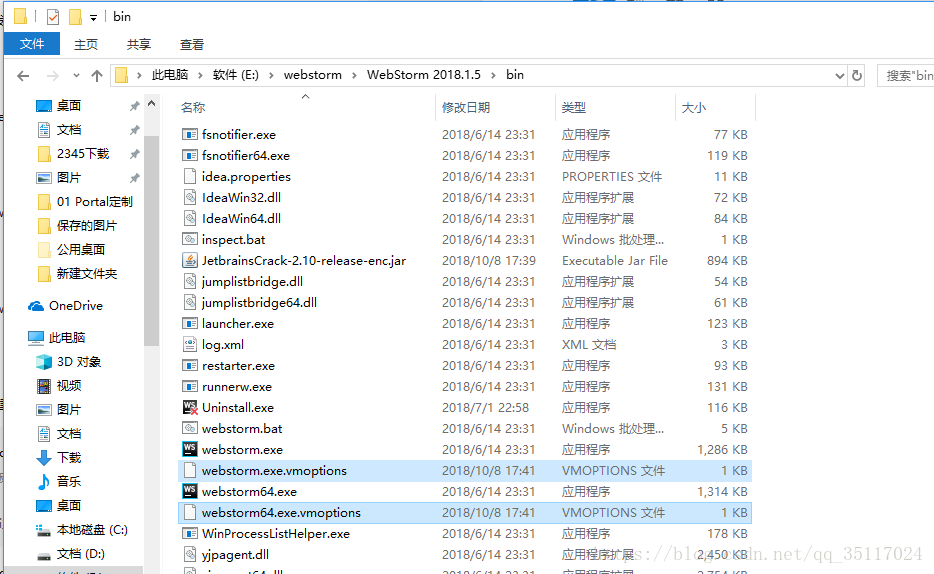Select Uninstall.exe WebStorm uninstaller icon
The width and height of the screenshot is (934, 574).
(189, 407)
